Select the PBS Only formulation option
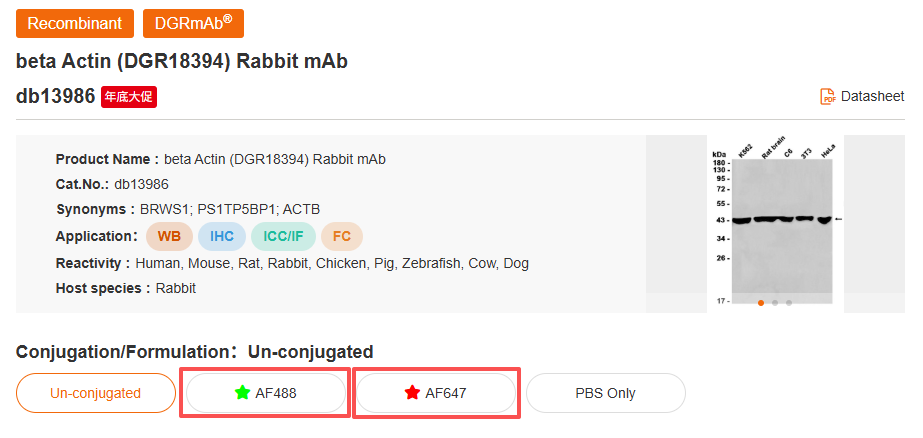Viewport: 923px width, 438px height. click(605, 393)
